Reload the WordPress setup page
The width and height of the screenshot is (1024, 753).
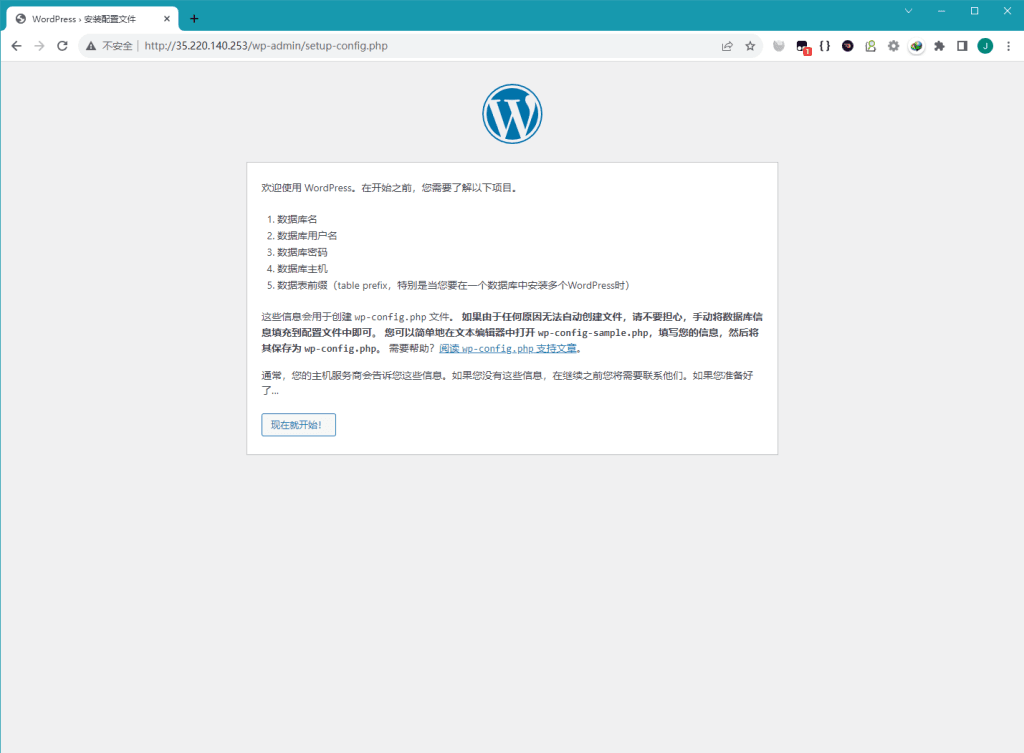(62, 46)
